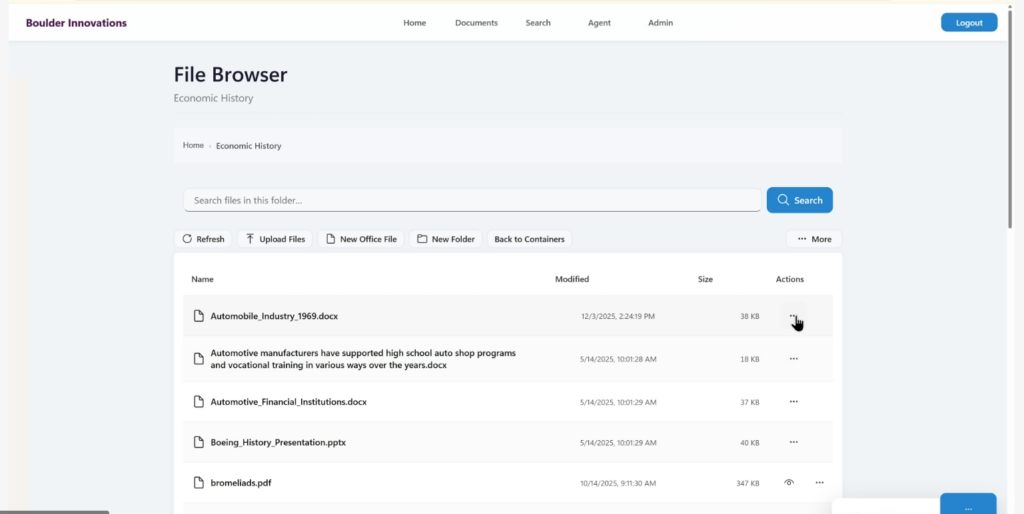The width and height of the screenshot is (1024, 514).
Task: Click the magnifier icon in the Search button
Action: 783,200
